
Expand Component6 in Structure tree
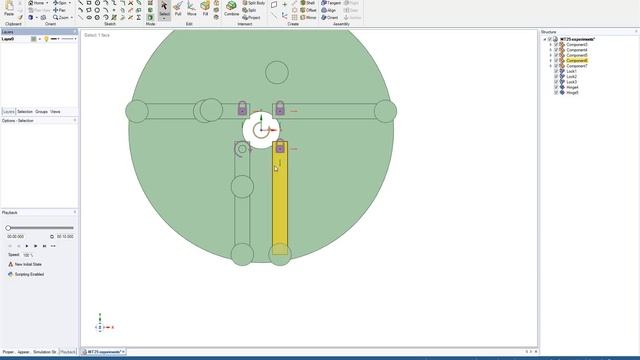click(x=550, y=60)
